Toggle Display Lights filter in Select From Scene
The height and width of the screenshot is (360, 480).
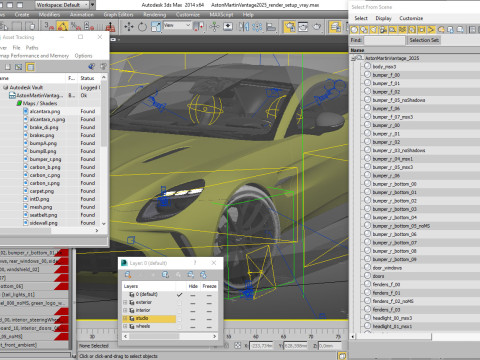click(374, 30)
